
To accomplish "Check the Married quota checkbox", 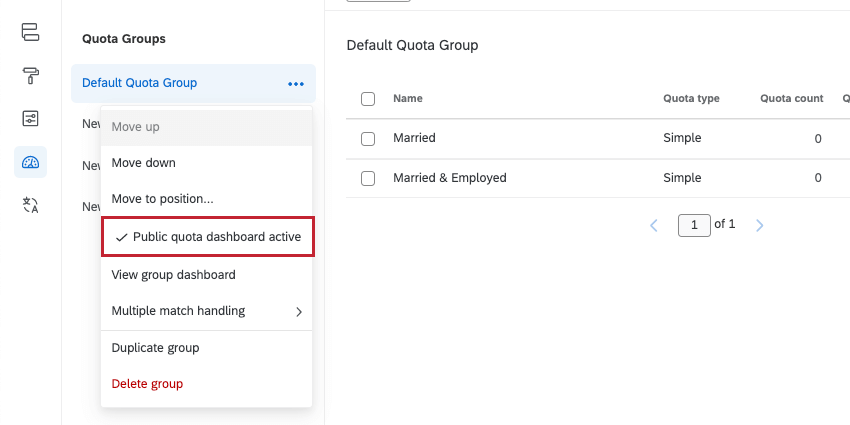I will (368, 139).
